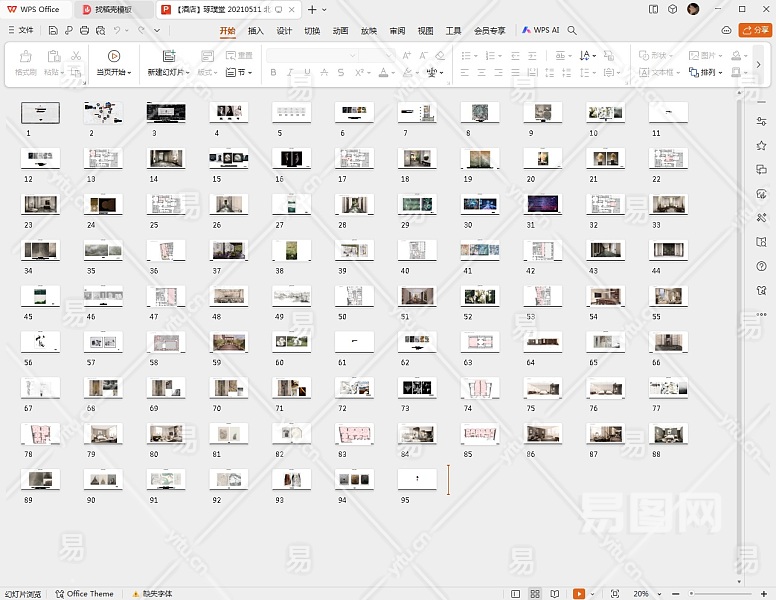Click the Save icon in quick access toolbar
776x600 pixels.
53,31
